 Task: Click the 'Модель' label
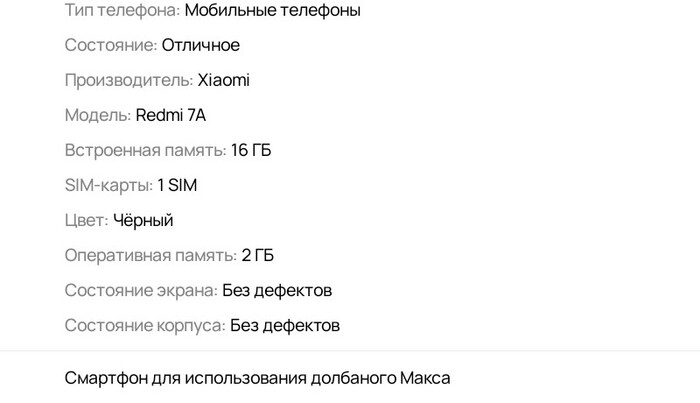[97, 115]
